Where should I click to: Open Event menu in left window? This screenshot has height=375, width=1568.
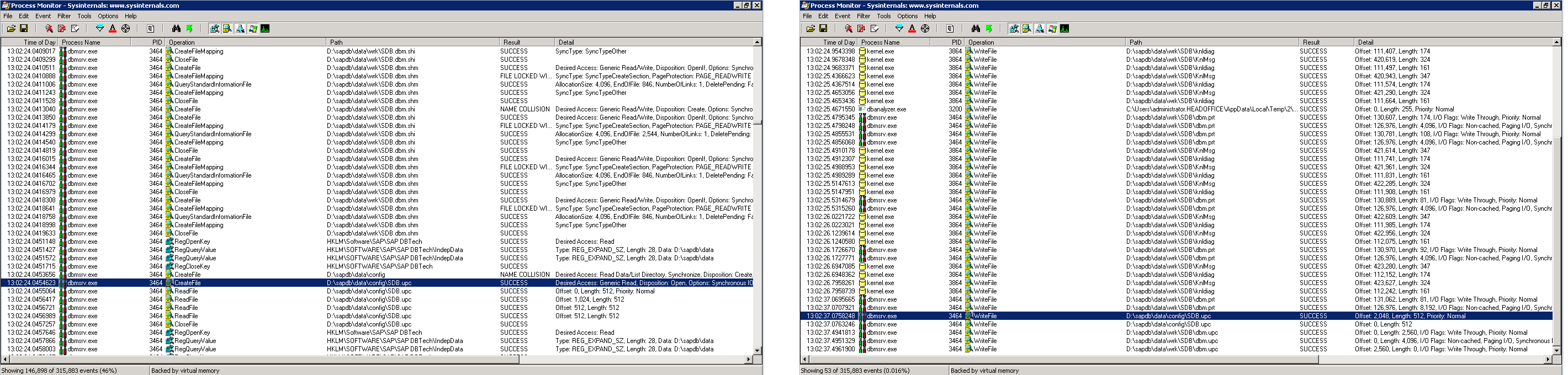click(x=43, y=16)
